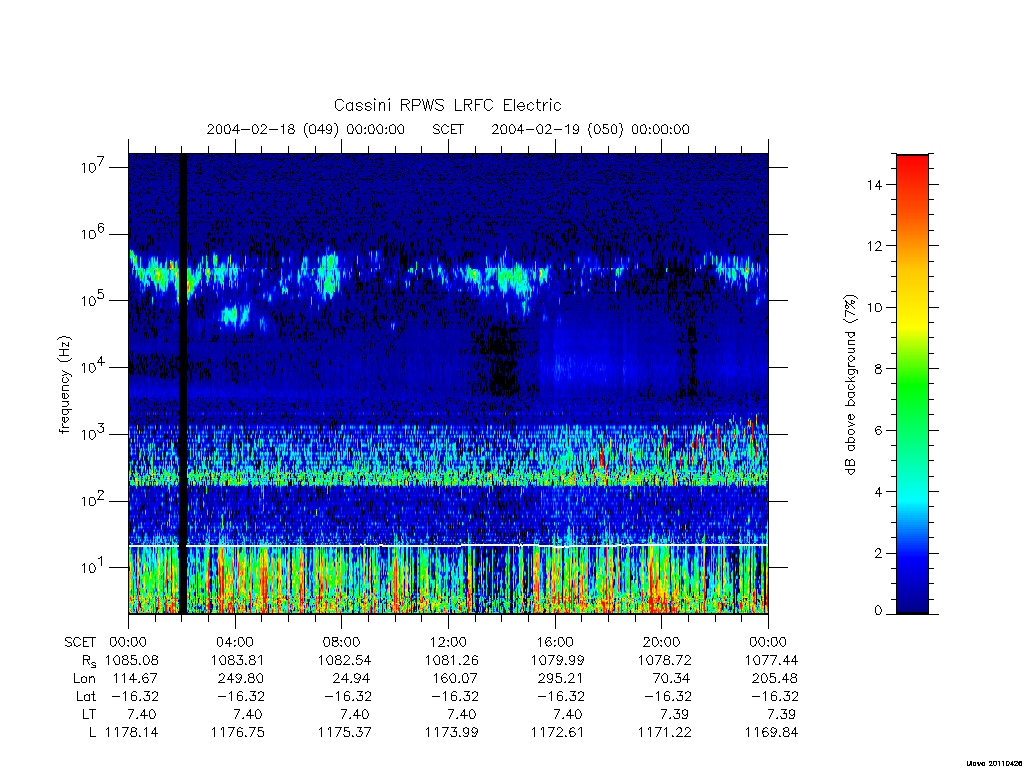This screenshot has width=1024, height=768.
Task: Click the Rs value 1081.26
Action: (x=451, y=660)
